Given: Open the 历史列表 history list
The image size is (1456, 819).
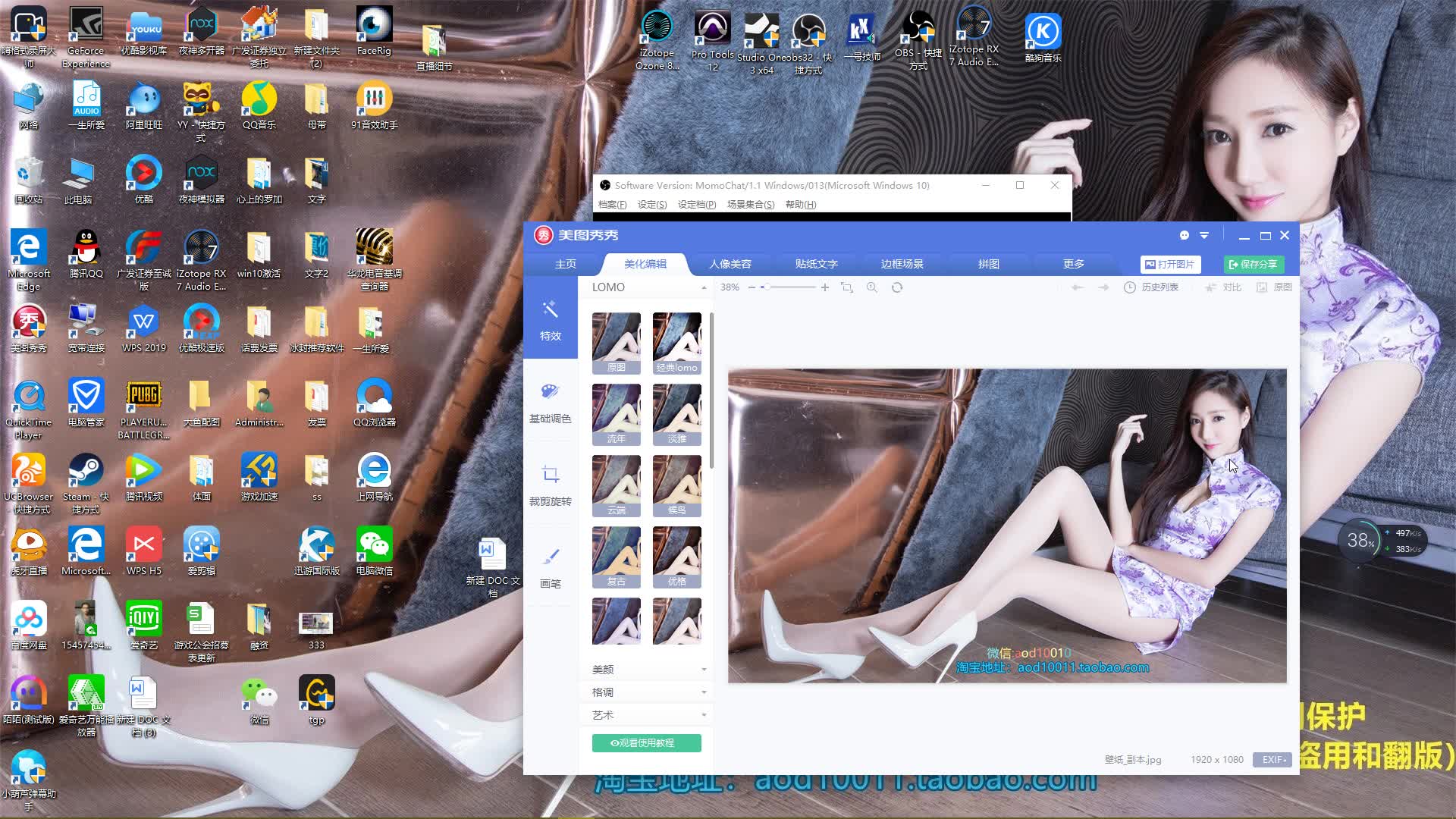Looking at the screenshot, I should coord(1151,287).
